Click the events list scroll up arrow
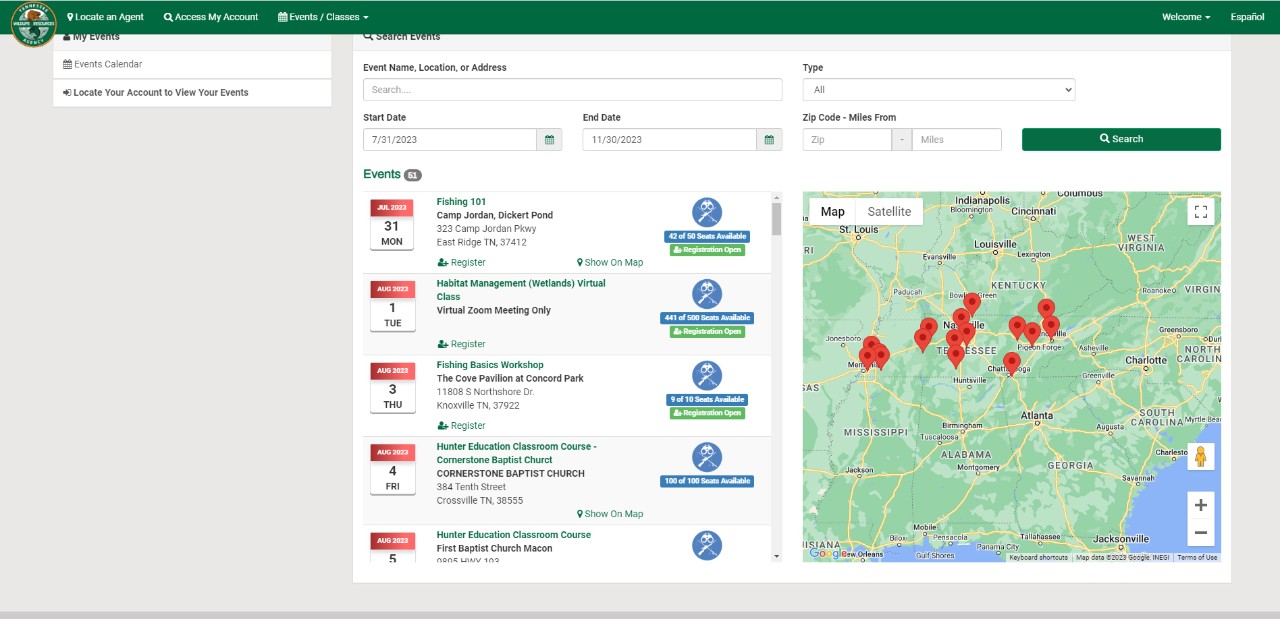This screenshot has height=619, width=1280. [776, 197]
